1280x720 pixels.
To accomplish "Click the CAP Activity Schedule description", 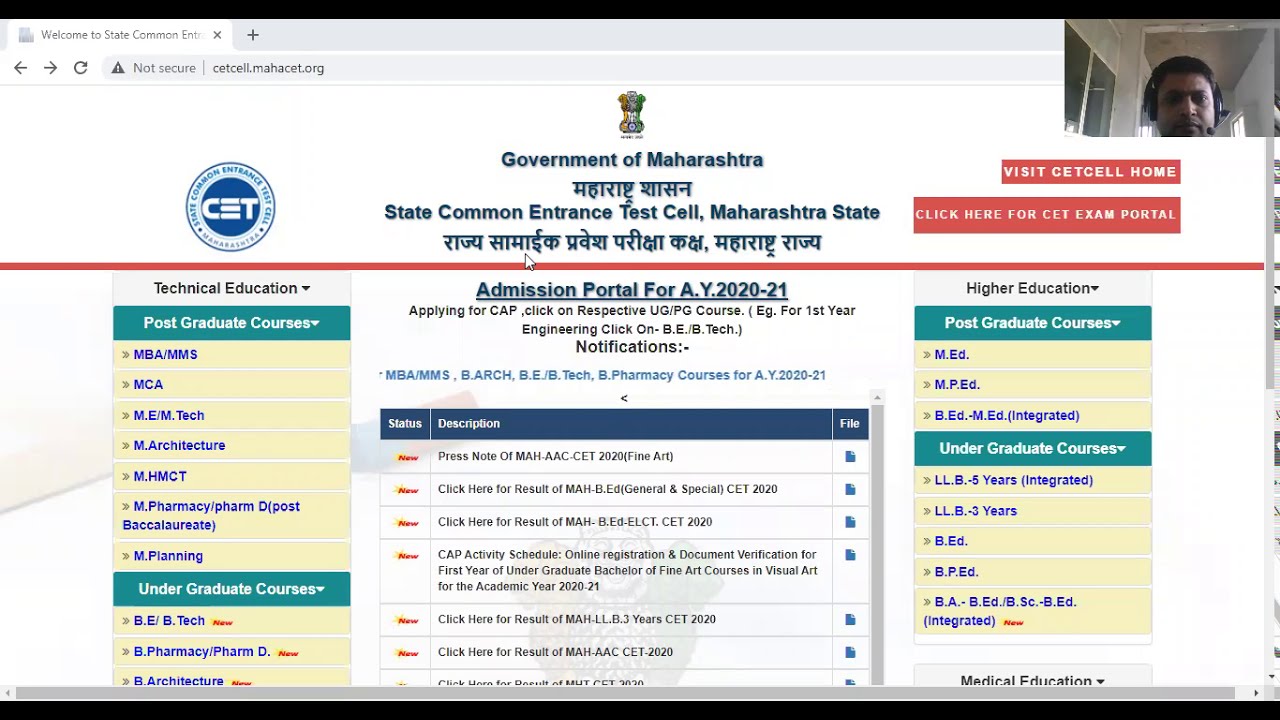I will (628, 571).
